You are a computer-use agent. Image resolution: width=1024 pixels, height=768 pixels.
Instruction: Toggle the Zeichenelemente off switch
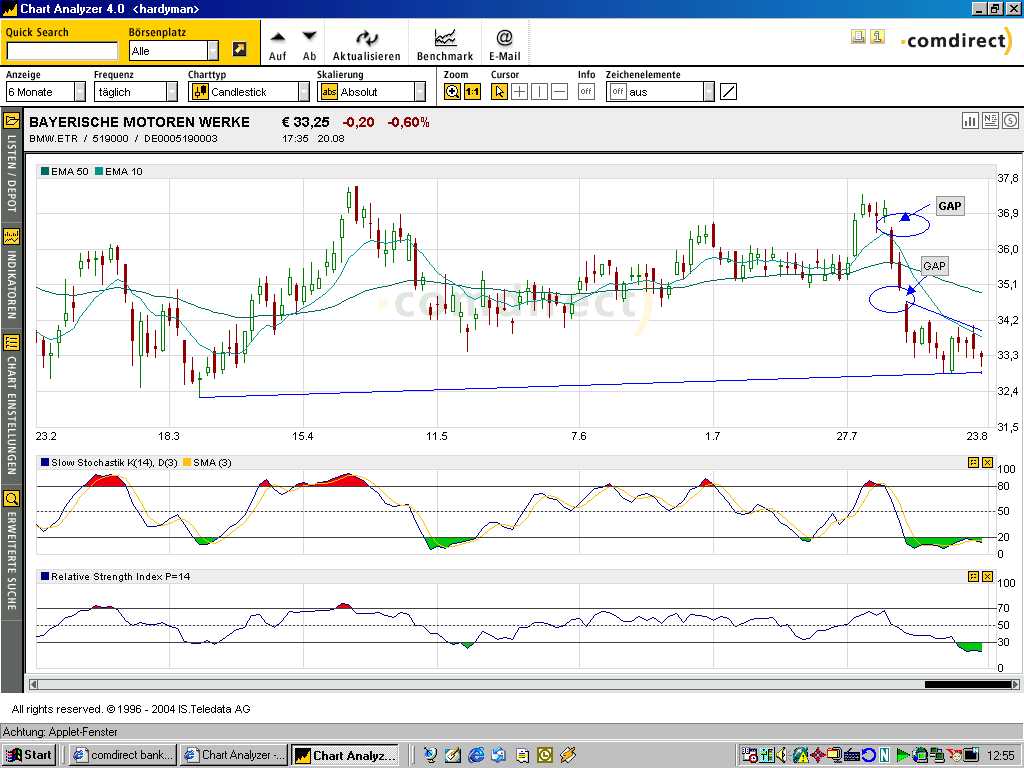[x=618, y=90]
